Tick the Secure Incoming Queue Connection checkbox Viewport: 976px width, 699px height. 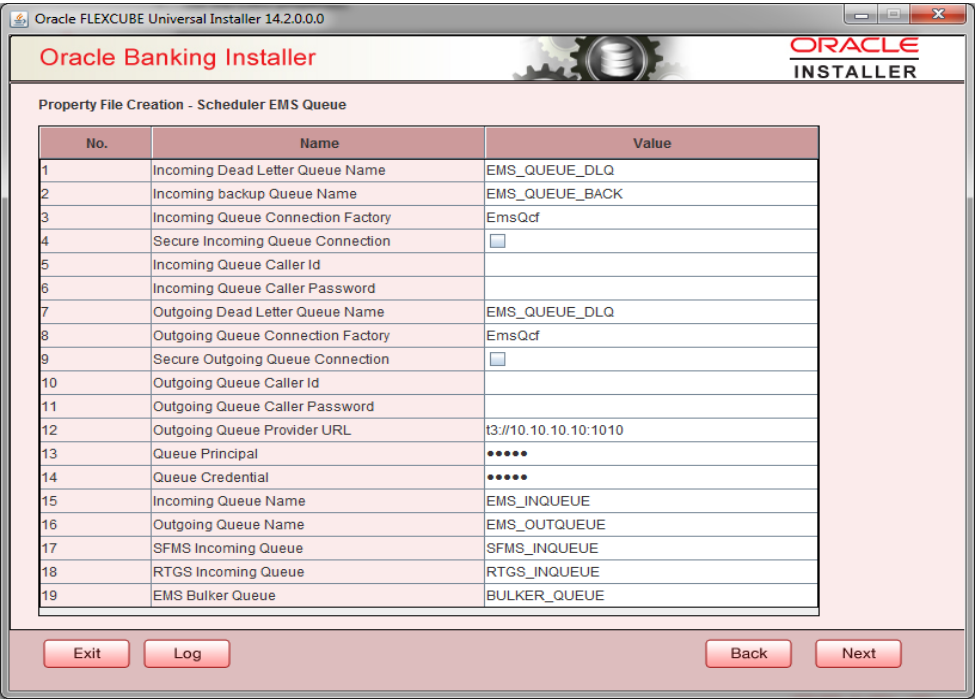497,241
